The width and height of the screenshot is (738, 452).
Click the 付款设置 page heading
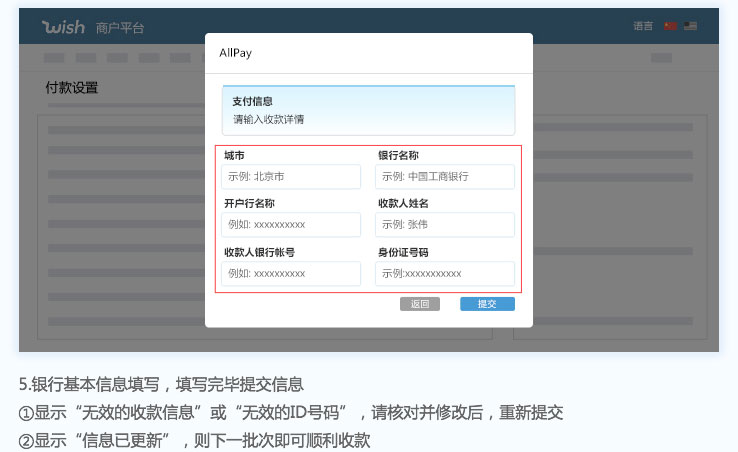(72, 88)
